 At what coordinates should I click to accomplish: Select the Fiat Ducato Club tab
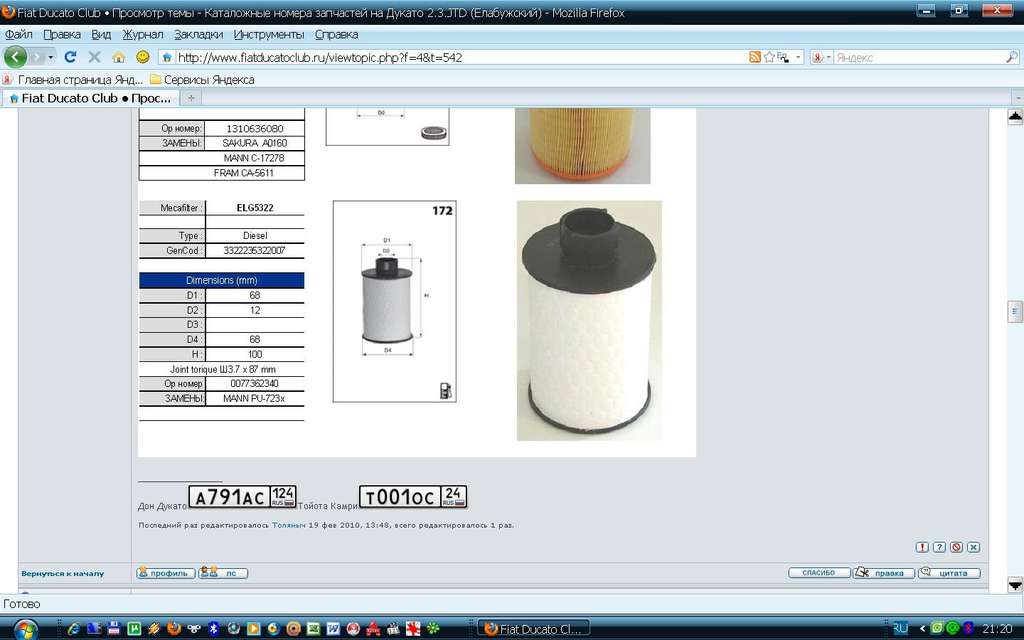(91, 98)
